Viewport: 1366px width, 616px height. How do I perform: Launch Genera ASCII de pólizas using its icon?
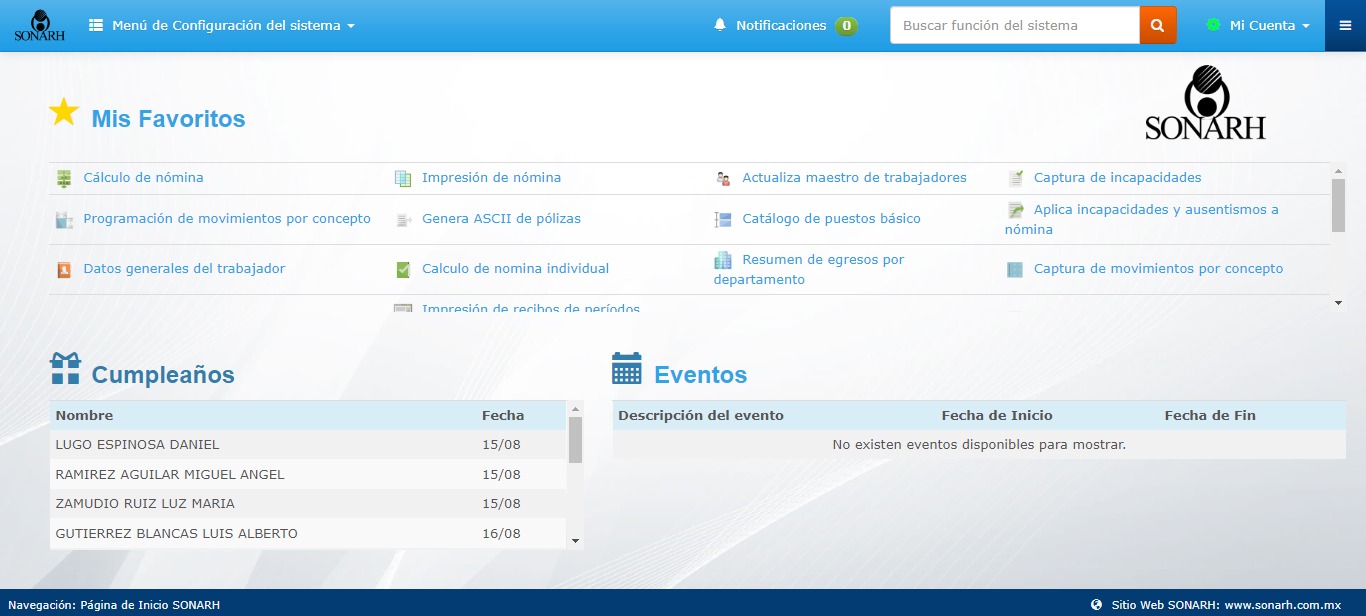click(402, 219)
